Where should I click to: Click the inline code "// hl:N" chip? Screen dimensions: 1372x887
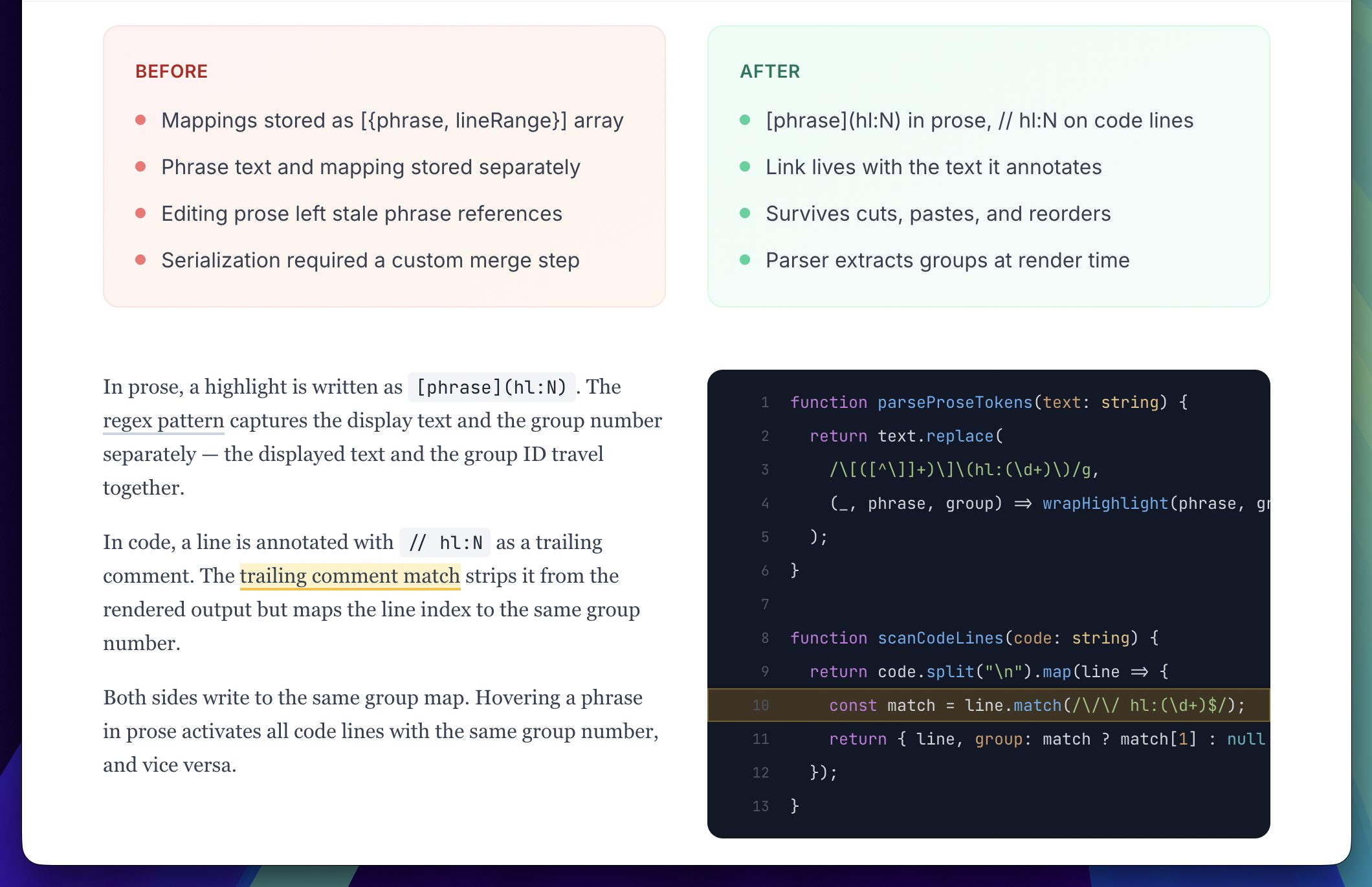445,543
